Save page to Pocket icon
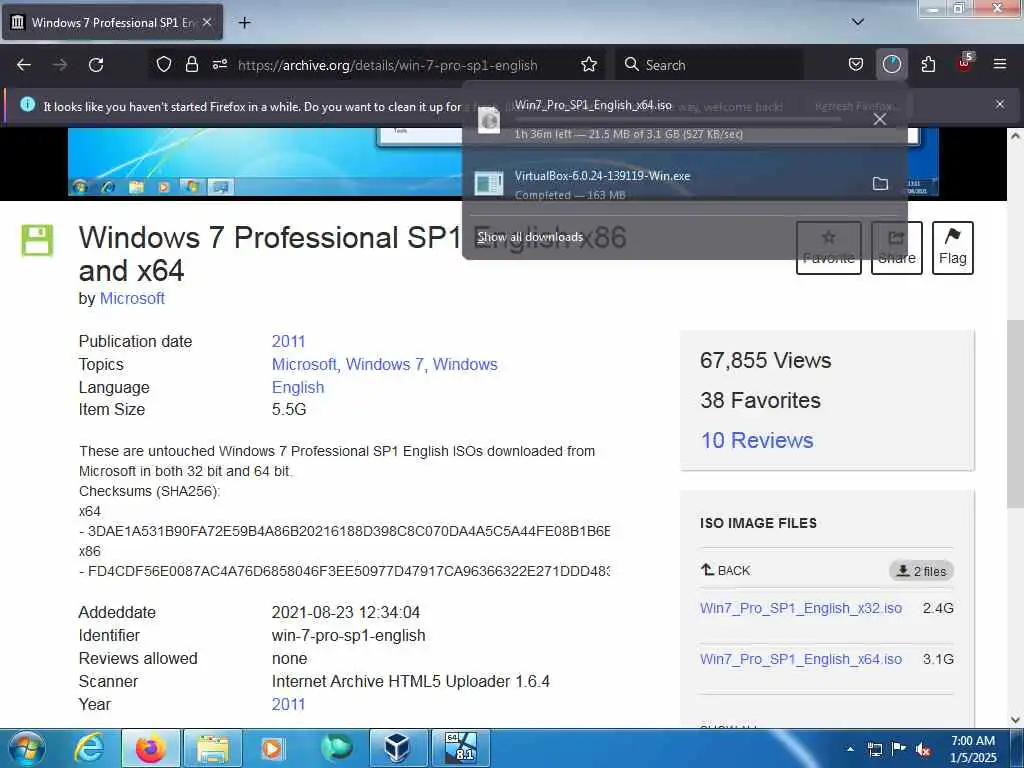 click(x=856, y=65)
